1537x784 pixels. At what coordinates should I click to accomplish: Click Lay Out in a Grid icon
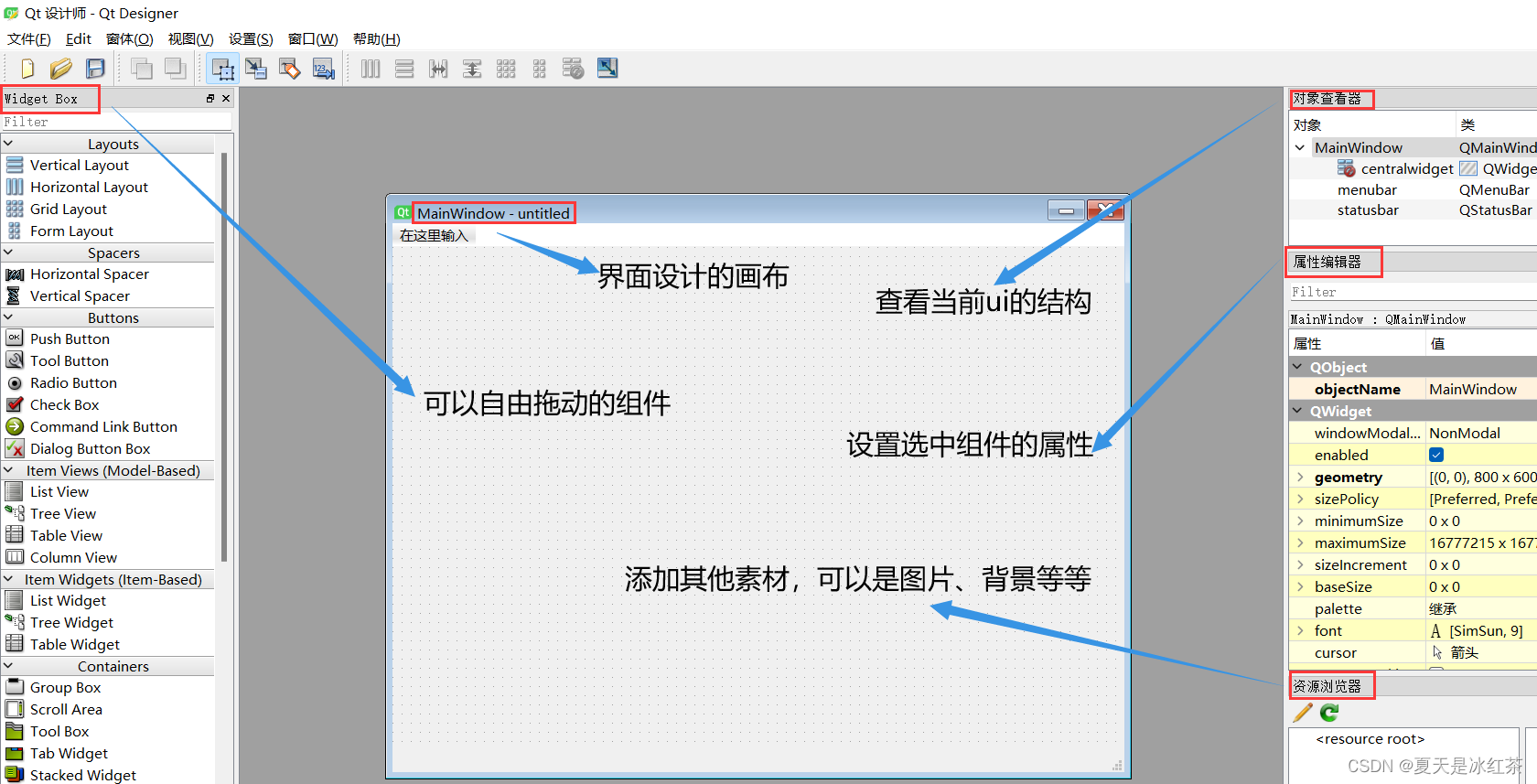(506, 69)
